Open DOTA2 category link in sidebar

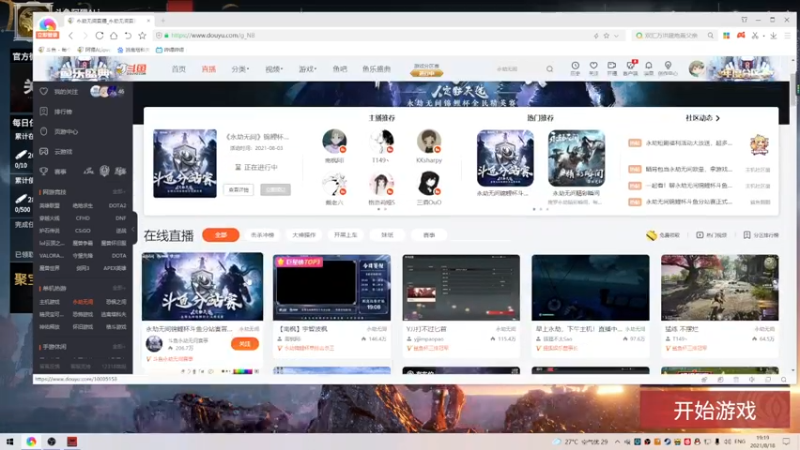pyautogui.click(x=117, y=206)
